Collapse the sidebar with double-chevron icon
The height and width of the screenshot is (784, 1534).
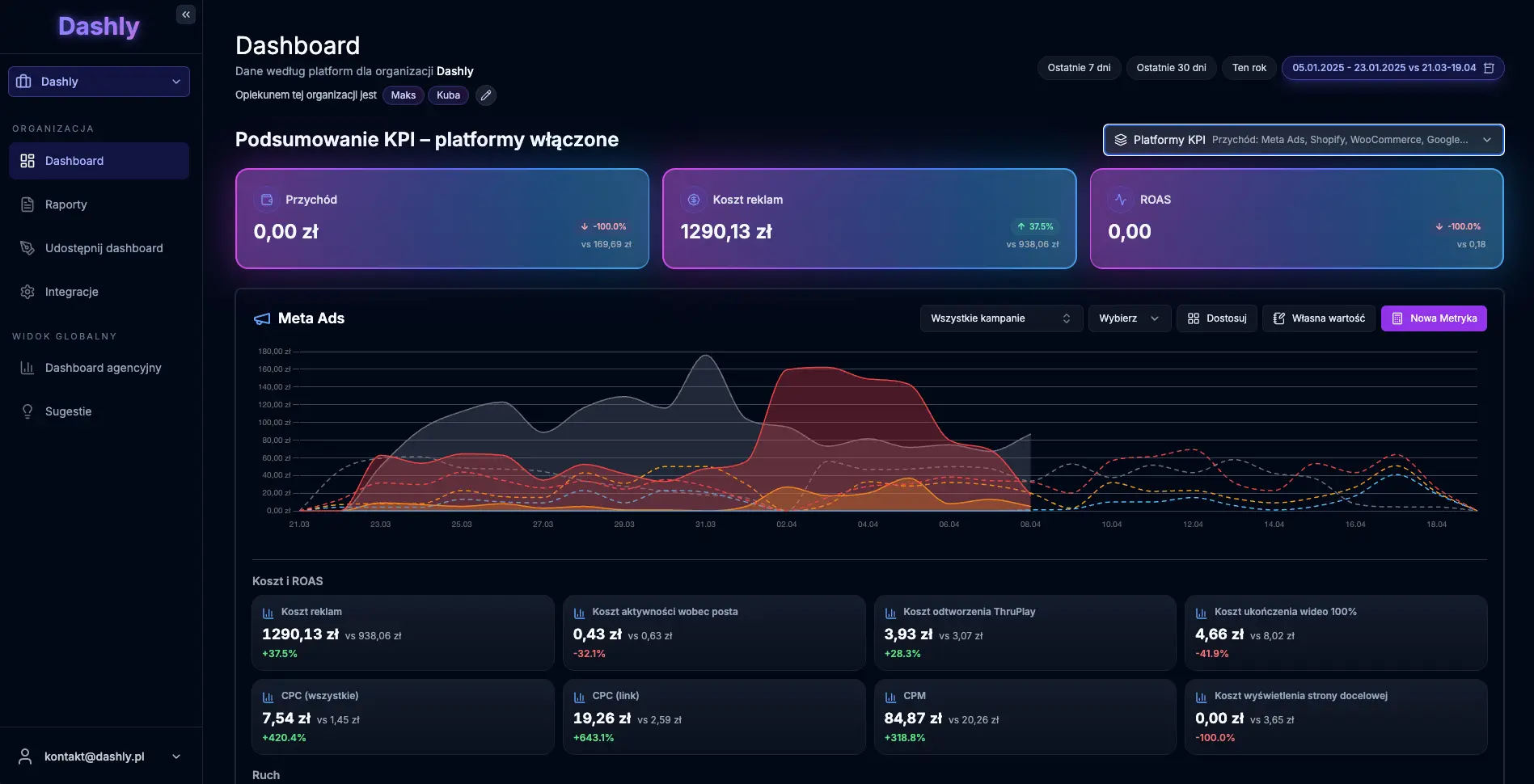click(186, 15)
